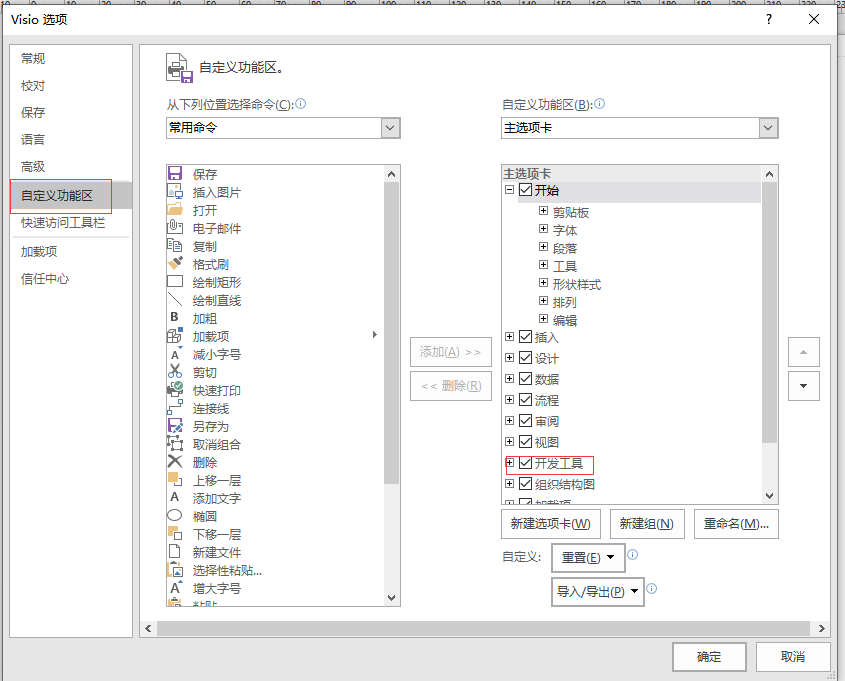
Task: Click the 减小字号 shrink font icon
Action: click(x=175, y=354)
